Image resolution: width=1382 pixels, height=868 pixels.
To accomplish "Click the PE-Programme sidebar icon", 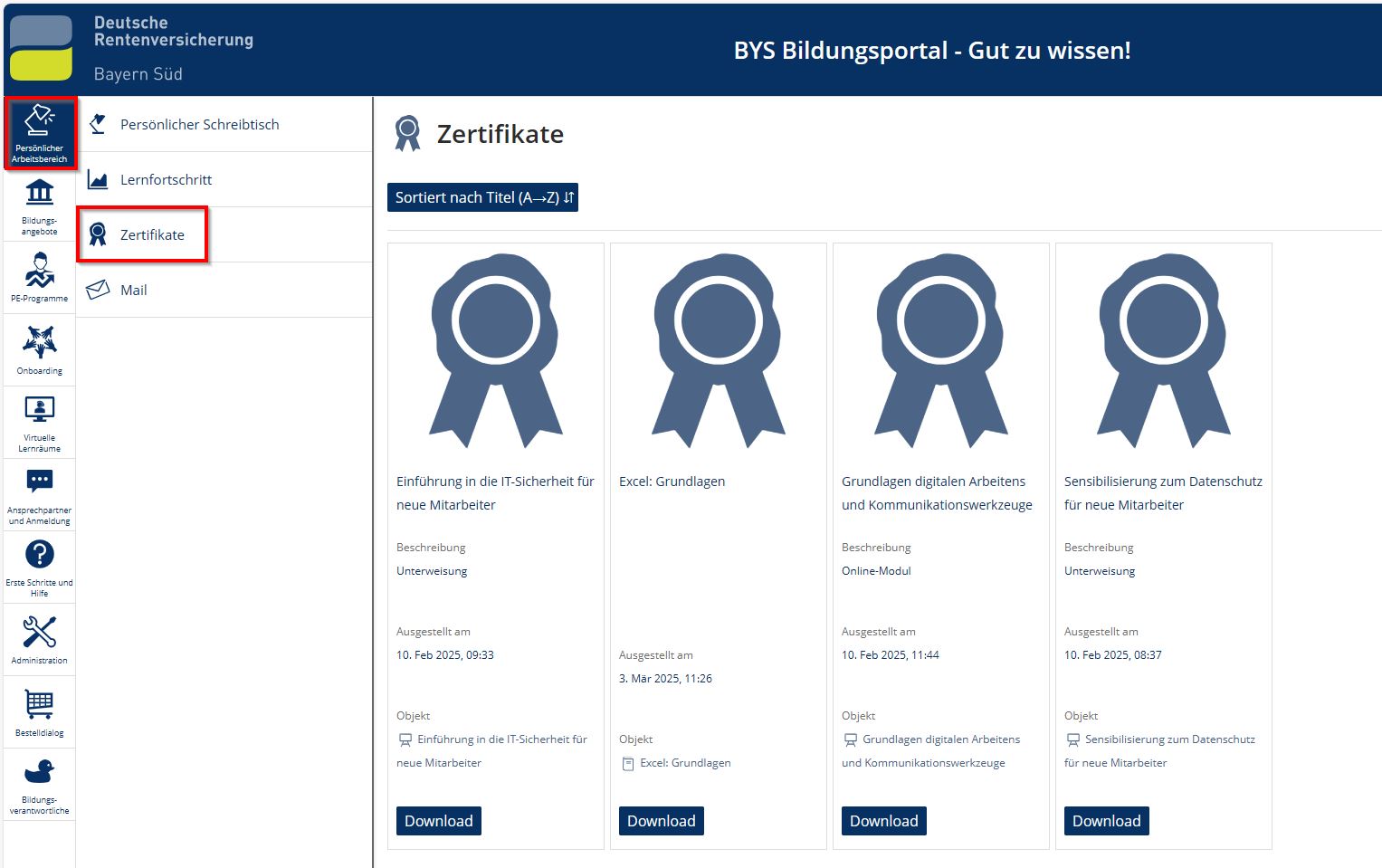I will [x=40, y=277].
